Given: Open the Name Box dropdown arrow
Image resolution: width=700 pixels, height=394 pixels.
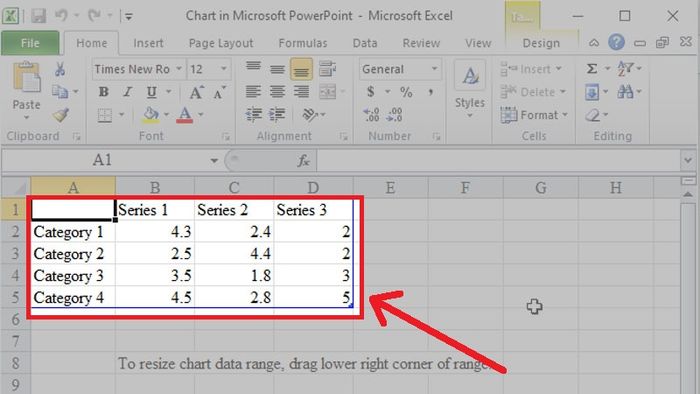Looking at the screenshot, I should pyautogui.click(x=214, y=161).
